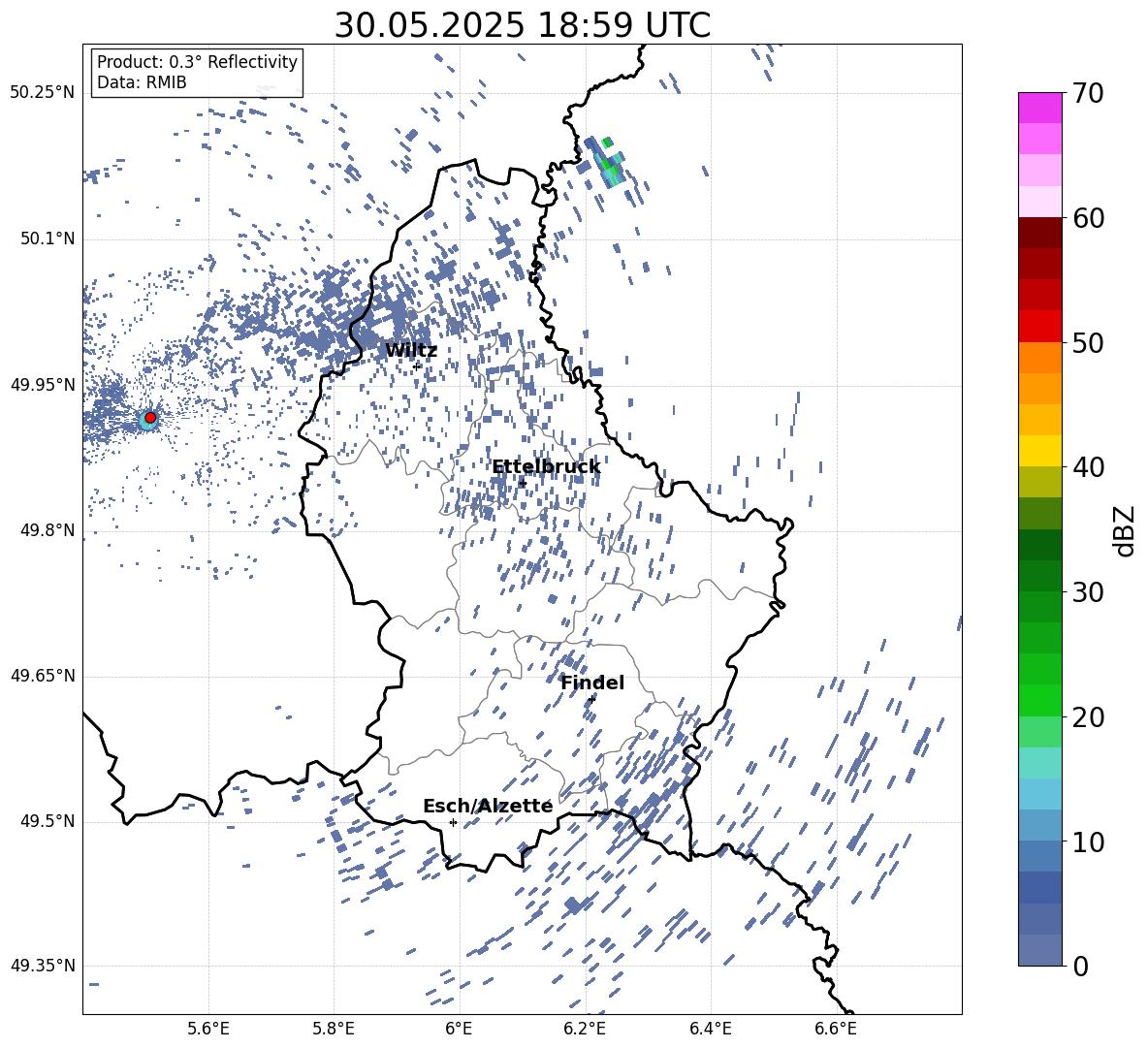Click the Findel location cross marker
Viewport: 1148px width, 1048px height.
coord(591,699)
